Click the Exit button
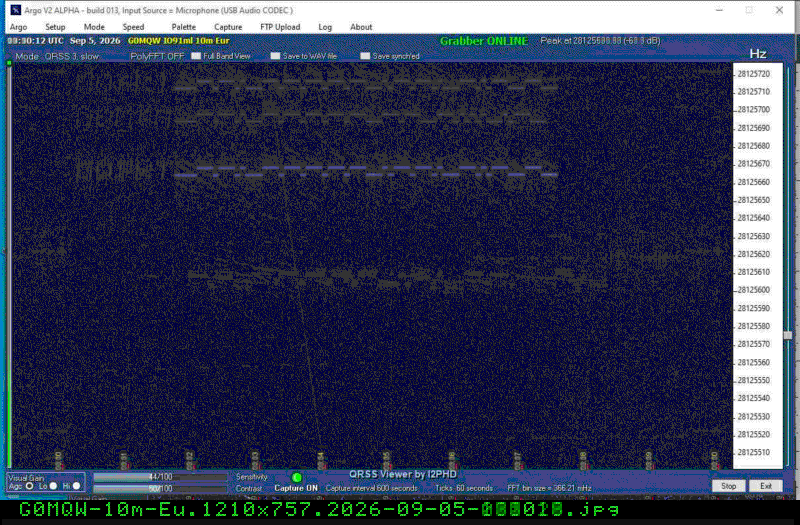This screenshot has height=525, width=800. coord(766,486)
